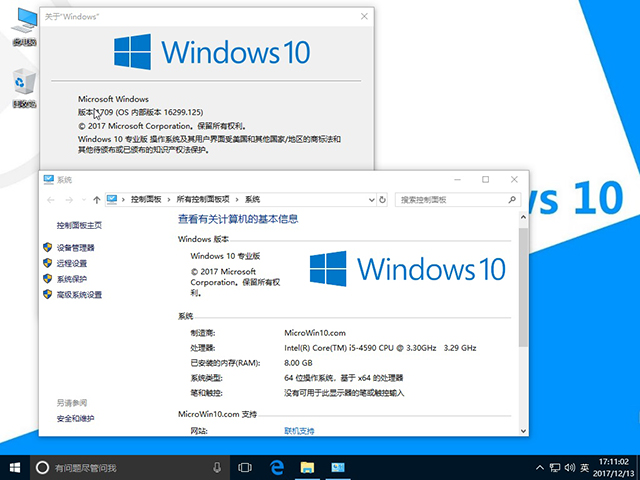This screenshot has height=480, width=640.
Task: Click the System control panel taskbar icon
Action: coord(338,467)
